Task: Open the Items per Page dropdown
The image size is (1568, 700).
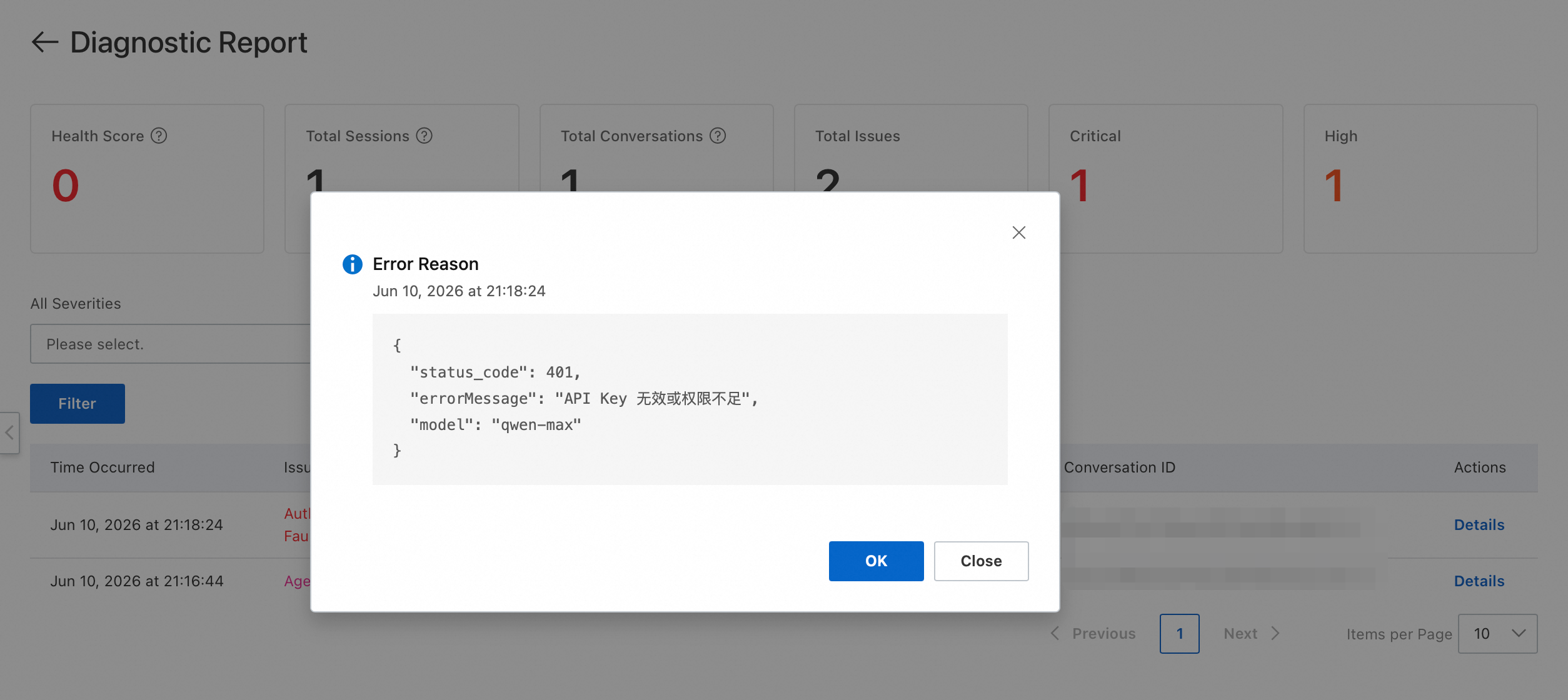Action: pyautogui.click(x=1498, y=634)
